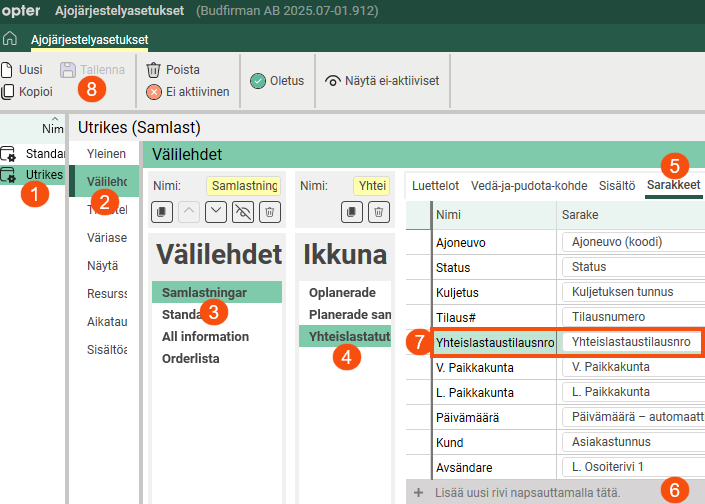This screenshot has width=705, height=504.
Task: Click the trash icon under Samlastning name field
Action: point(269,211)
